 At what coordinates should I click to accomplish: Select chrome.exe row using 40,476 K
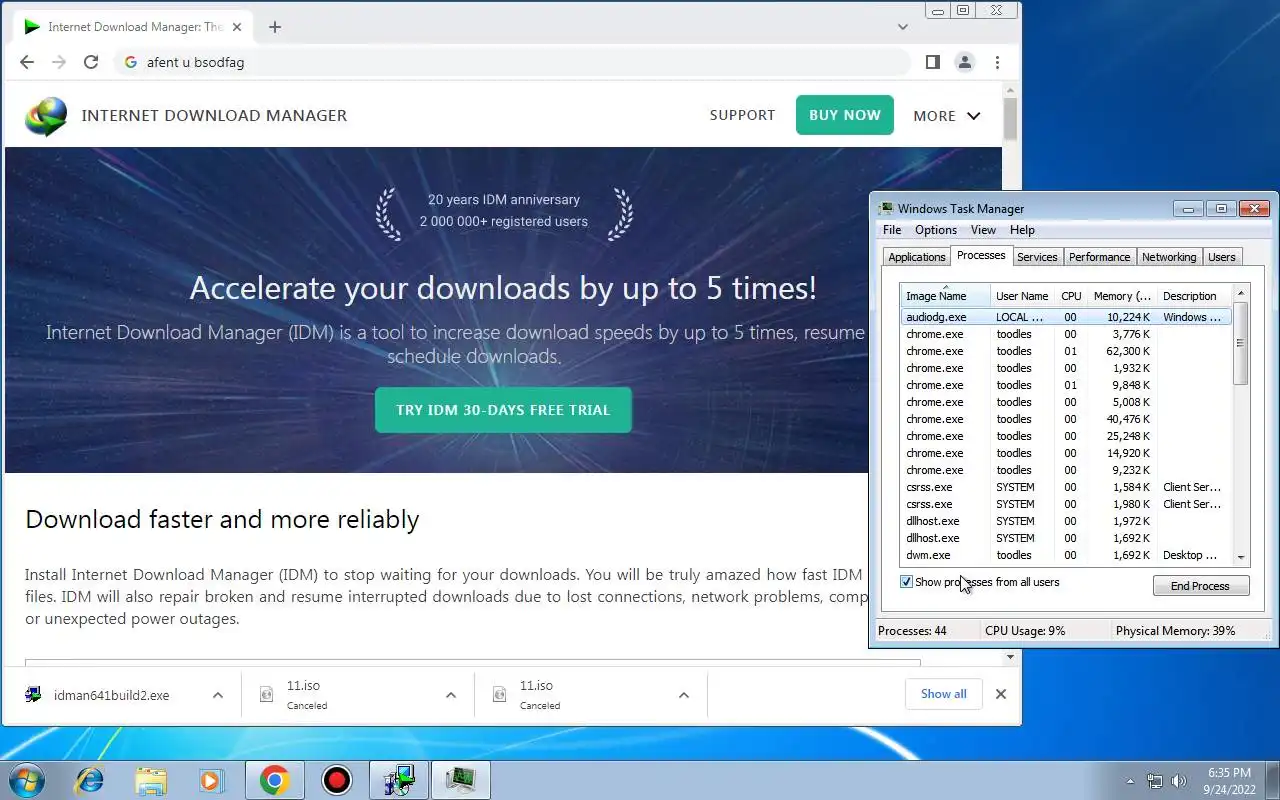click(1066, 419)
